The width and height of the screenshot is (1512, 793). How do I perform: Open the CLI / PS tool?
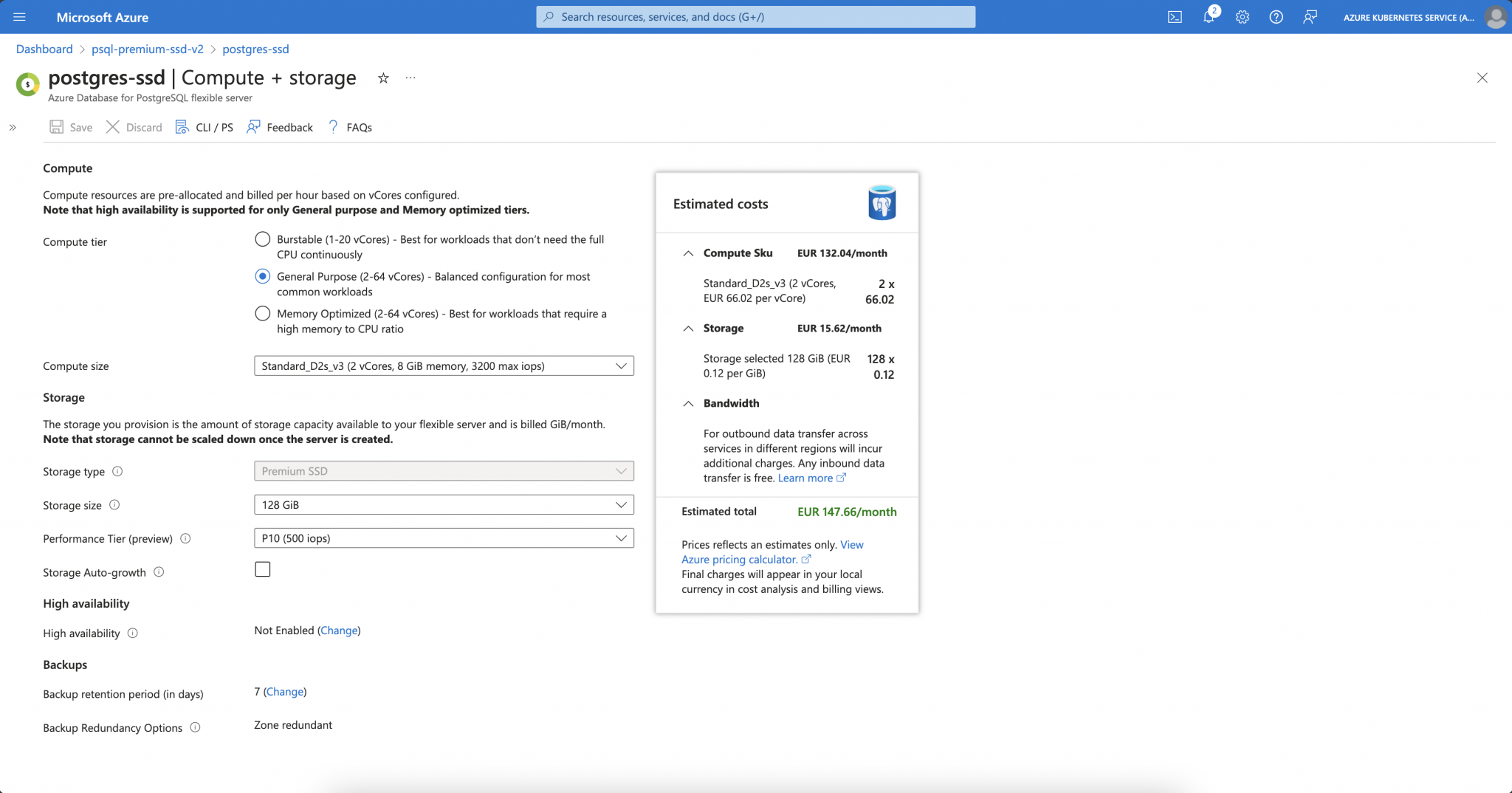click(182, 126)
